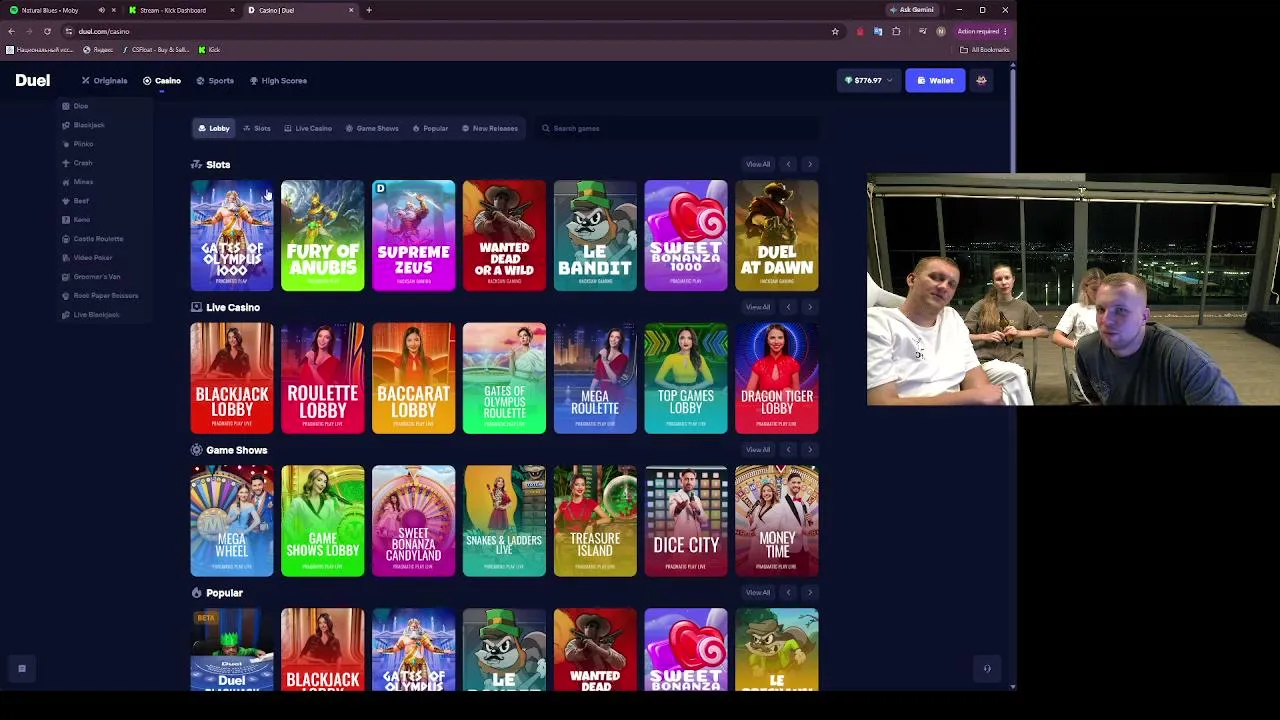
Task: Open the Originals navigation item
Action: click(x=105, y=81)
